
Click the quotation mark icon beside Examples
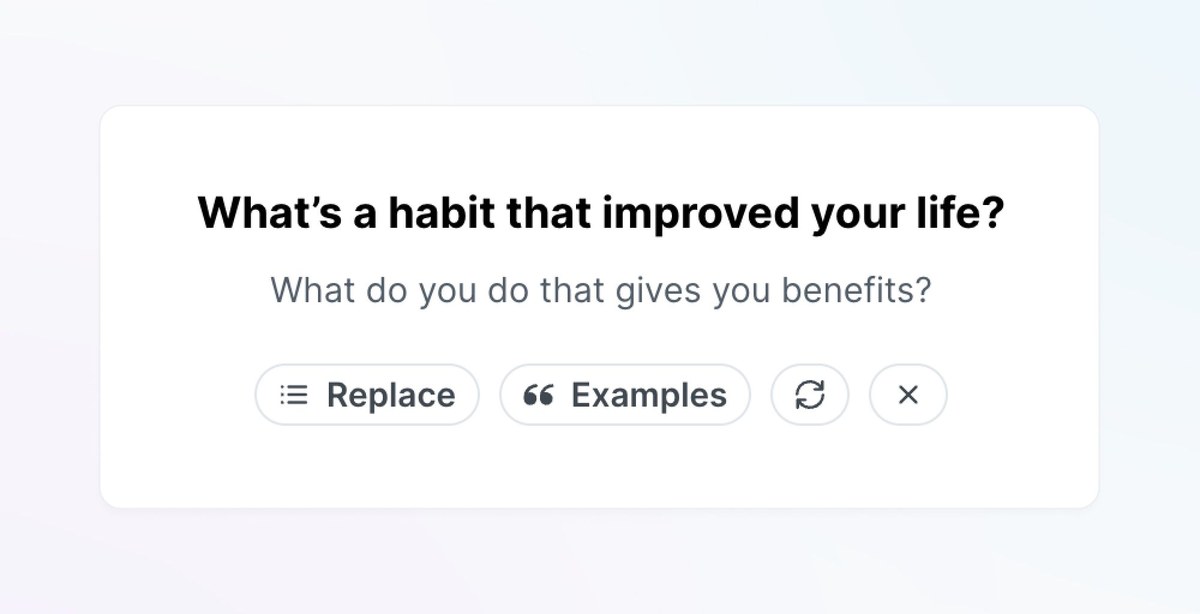pyautogui.click(x=538, y=395)
